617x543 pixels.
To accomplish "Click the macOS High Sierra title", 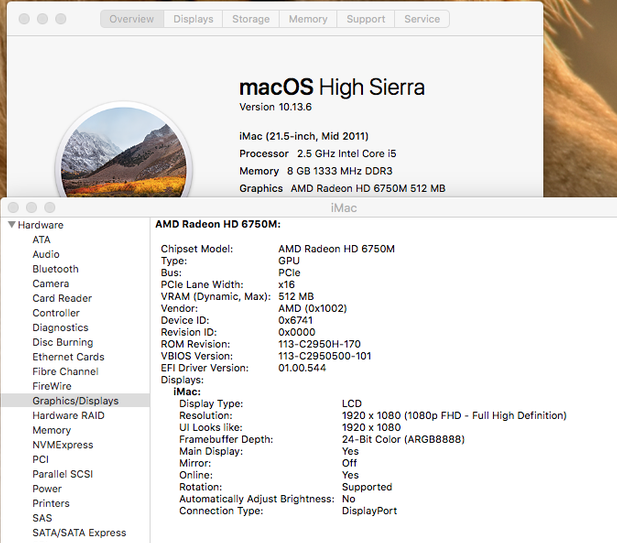I will pos(332,87).
